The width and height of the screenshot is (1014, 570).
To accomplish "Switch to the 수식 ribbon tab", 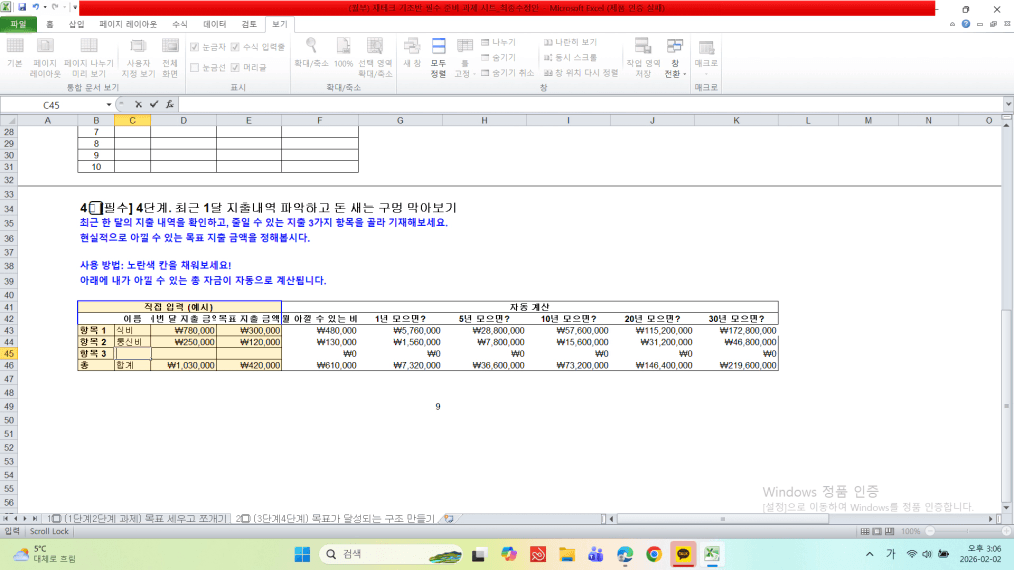I will (179, 23).
